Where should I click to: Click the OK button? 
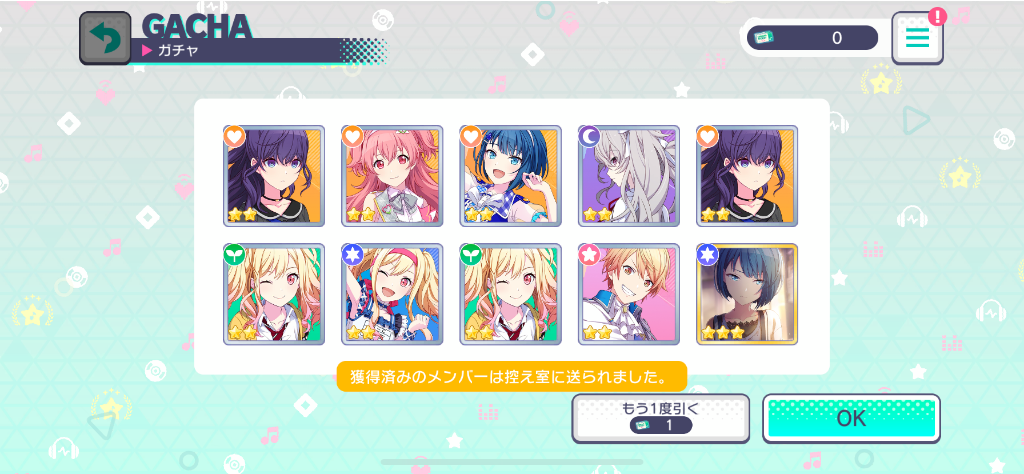tap(852, 419)
